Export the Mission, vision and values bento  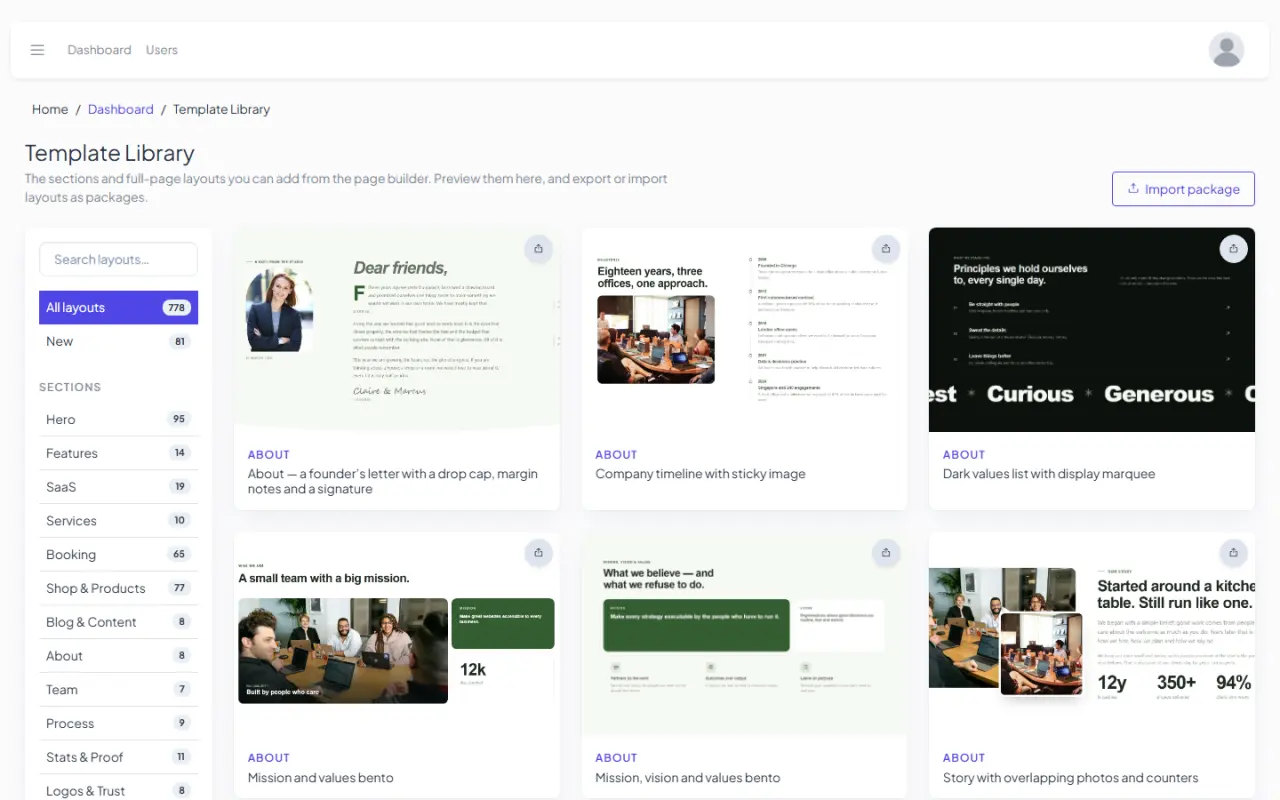click(886, 553)
